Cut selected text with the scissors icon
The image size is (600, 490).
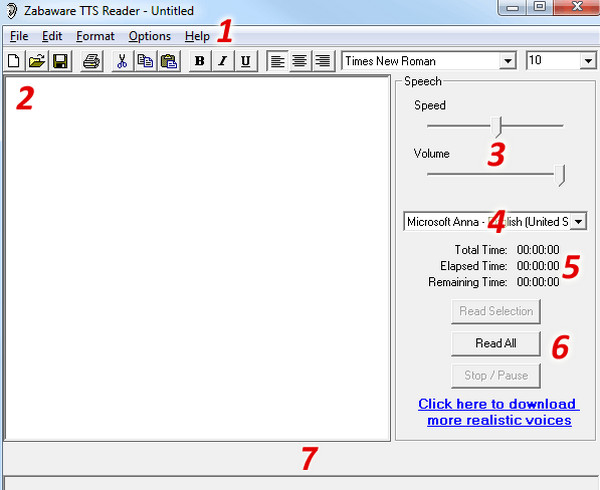(122, 61)
